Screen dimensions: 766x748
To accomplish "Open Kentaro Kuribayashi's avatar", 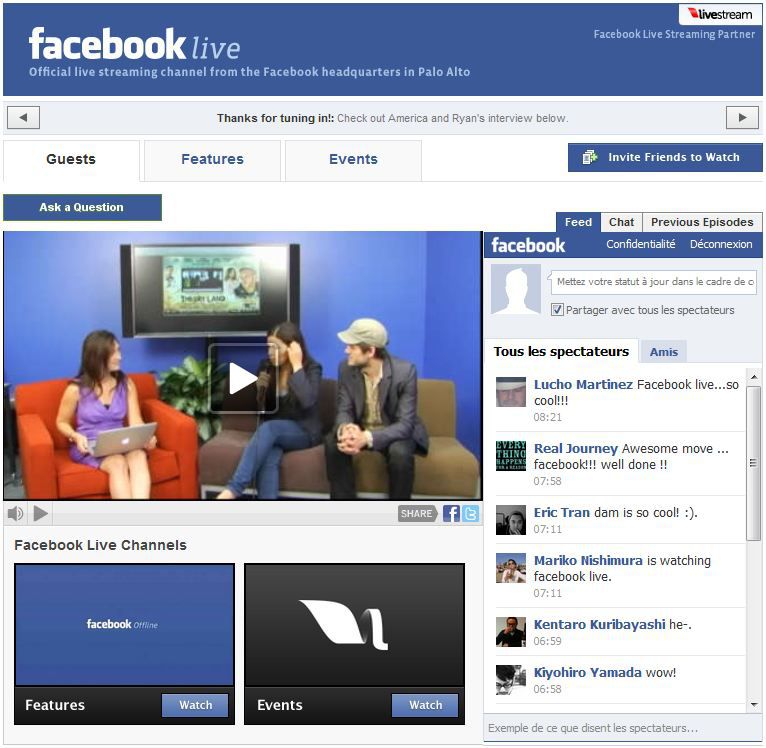I will (x=511, y=632).
